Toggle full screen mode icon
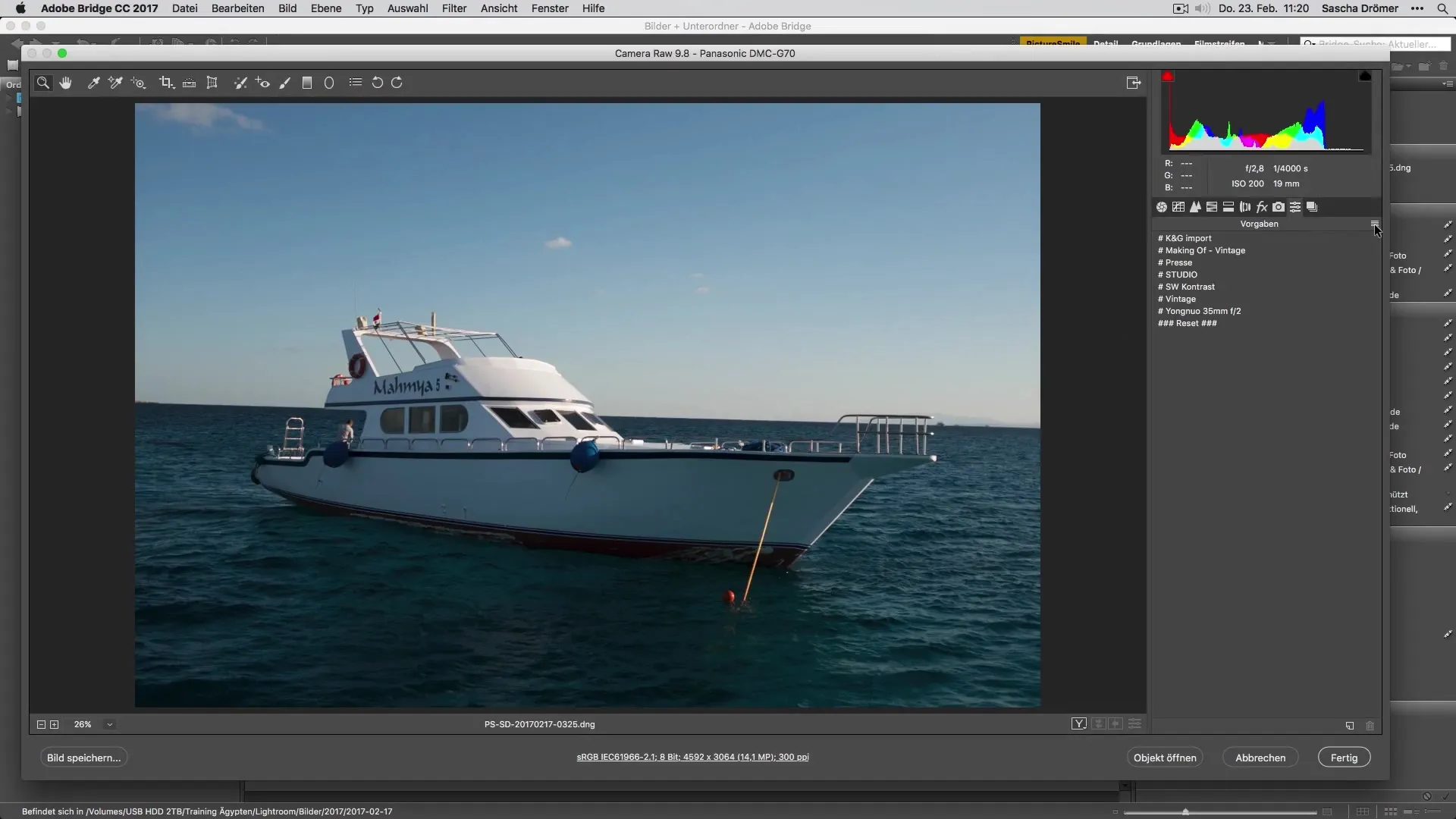Viewport: 1456px width, 819px height. click(1134, 83)
